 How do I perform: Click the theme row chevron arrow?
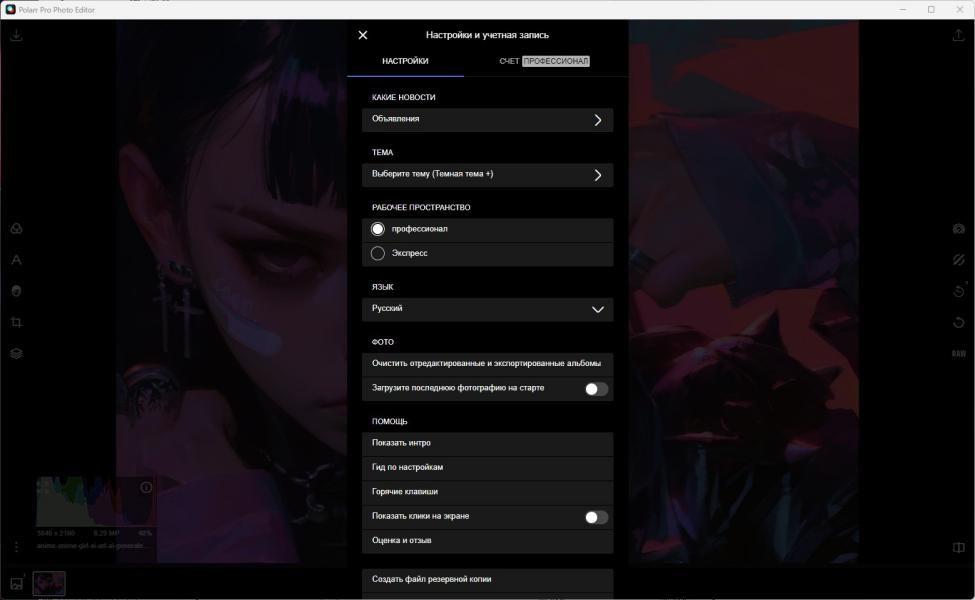[x=598, y=175]
